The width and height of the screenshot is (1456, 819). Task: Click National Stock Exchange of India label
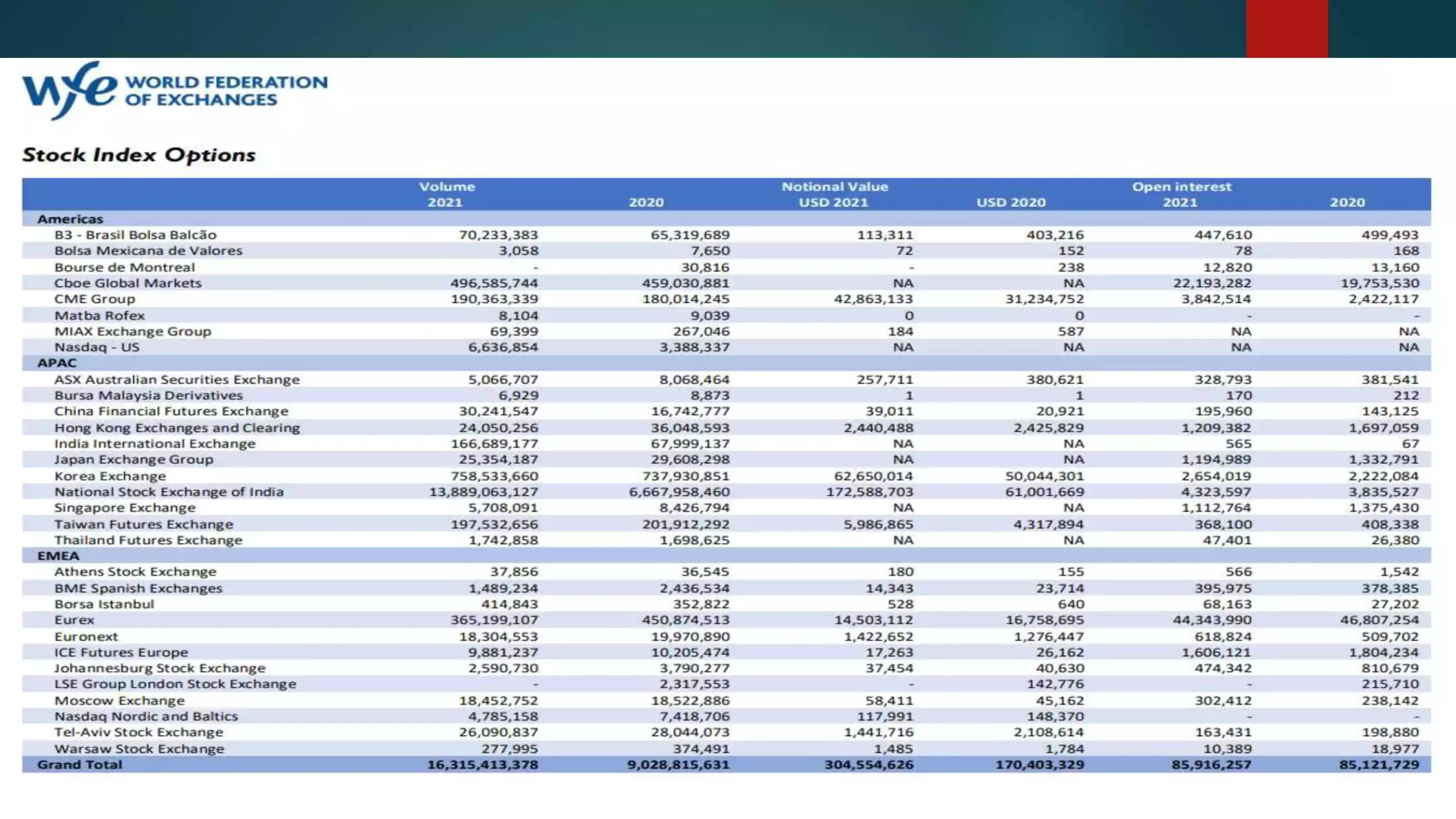[169, 492]
